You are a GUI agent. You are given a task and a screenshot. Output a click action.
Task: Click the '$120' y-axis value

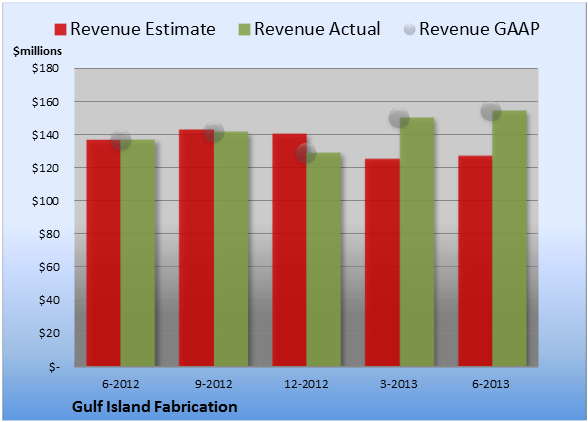pos(45,168)
